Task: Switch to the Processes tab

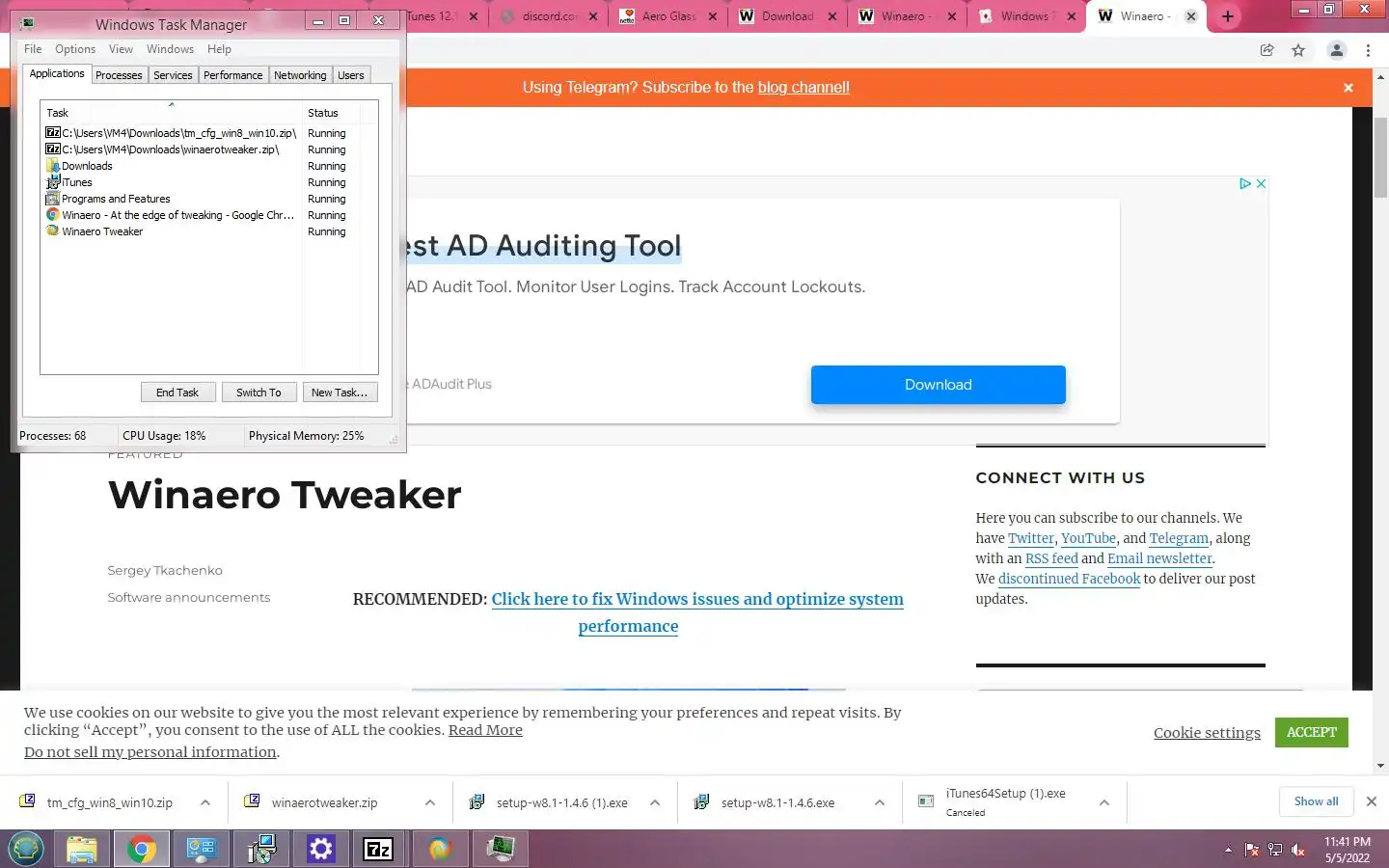Action: coord(119,75)
